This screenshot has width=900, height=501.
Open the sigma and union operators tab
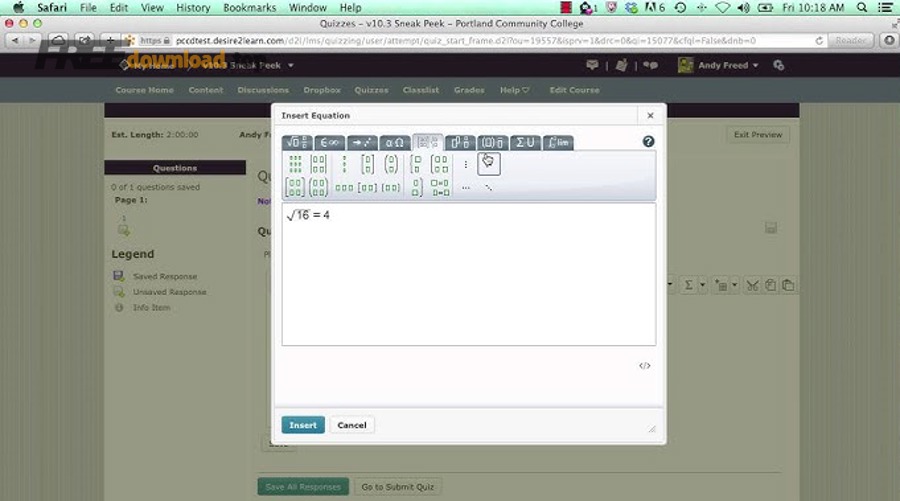[526, 142]
